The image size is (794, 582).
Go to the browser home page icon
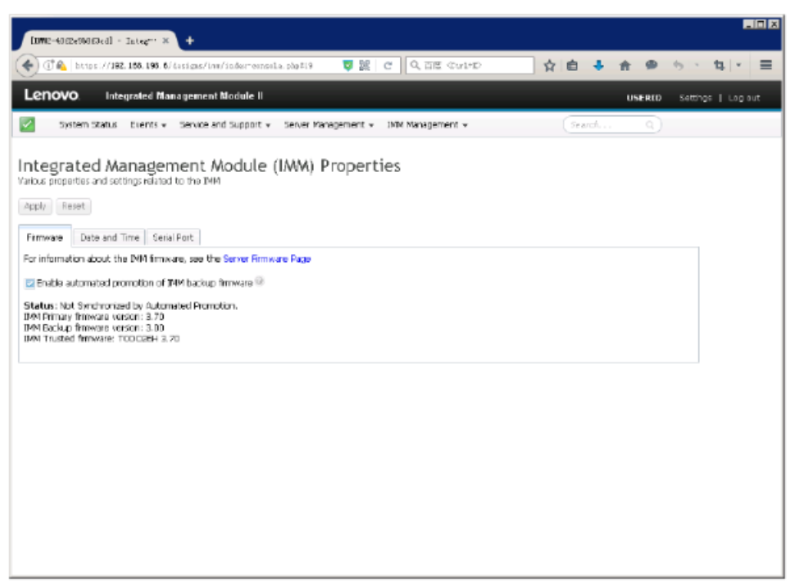[625, 65]
